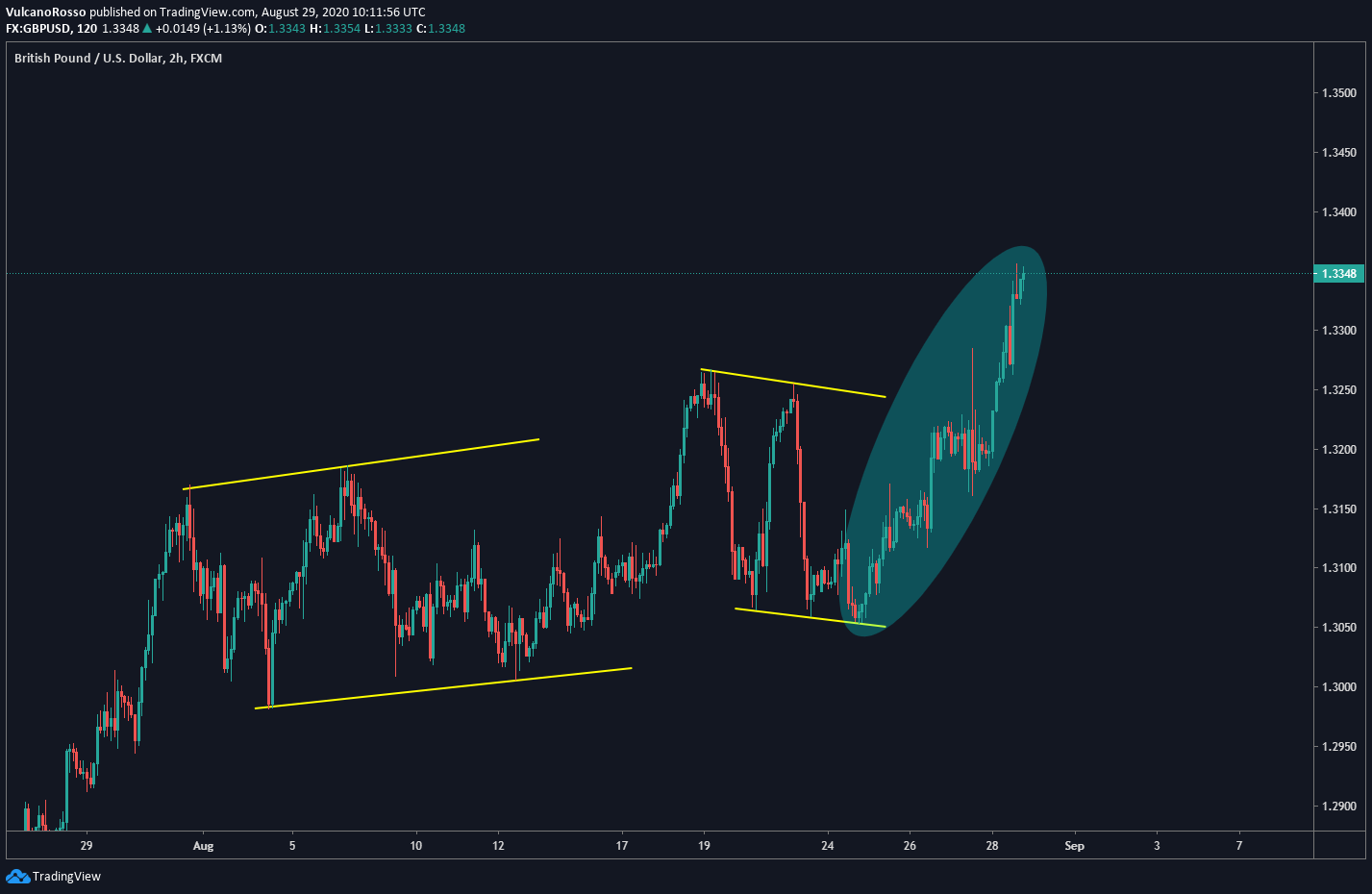The image size is (1372, 894).
Task: Click the Aug label on the time axis
Action: 203,846
